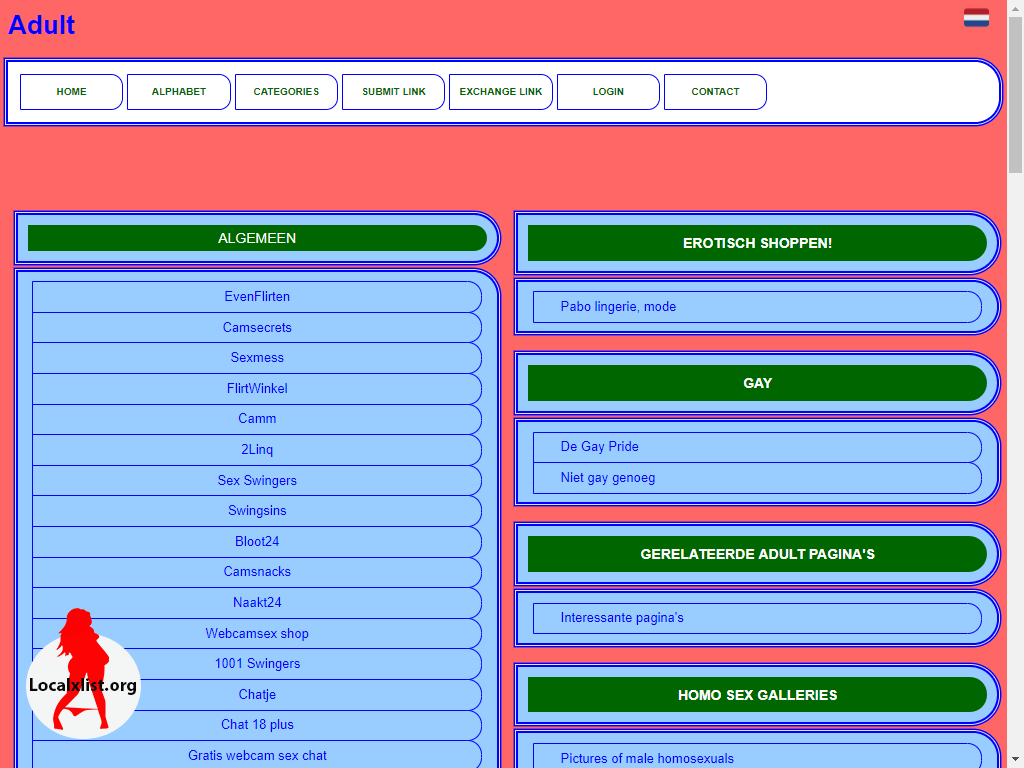Open the Camsecrets link
This screenshot has height=768, width=1024.
point(257,327)
